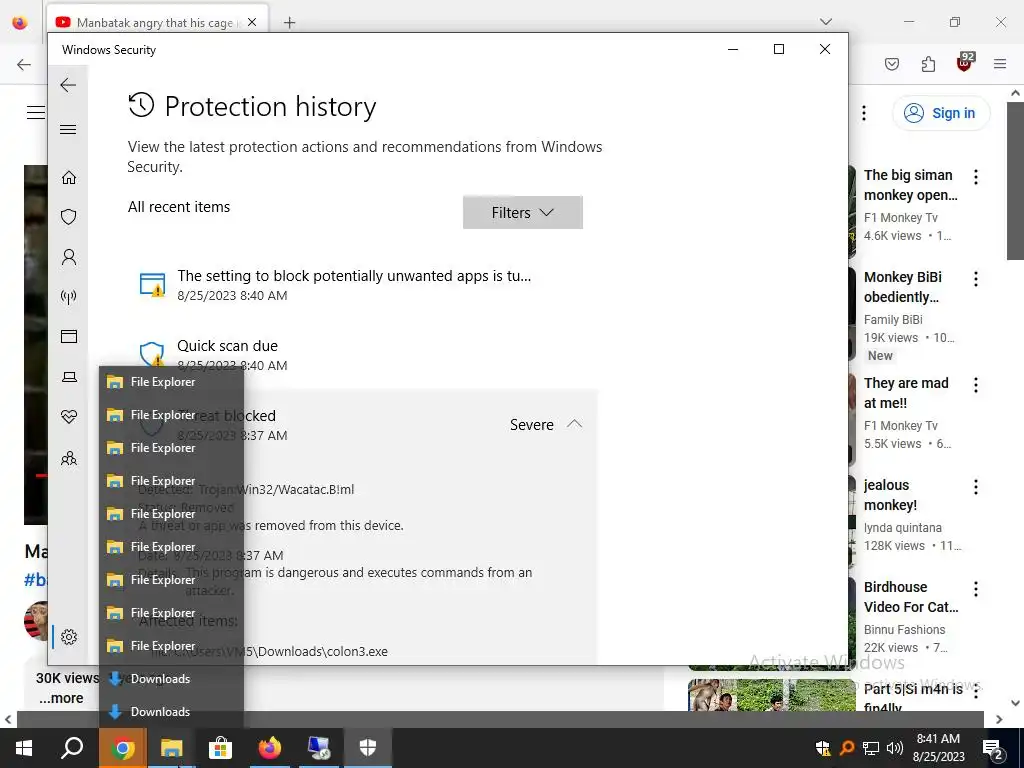Click Save to Pocket icon in Firefox
Viewport: 1024px width, 768px height.
(892, 64)
